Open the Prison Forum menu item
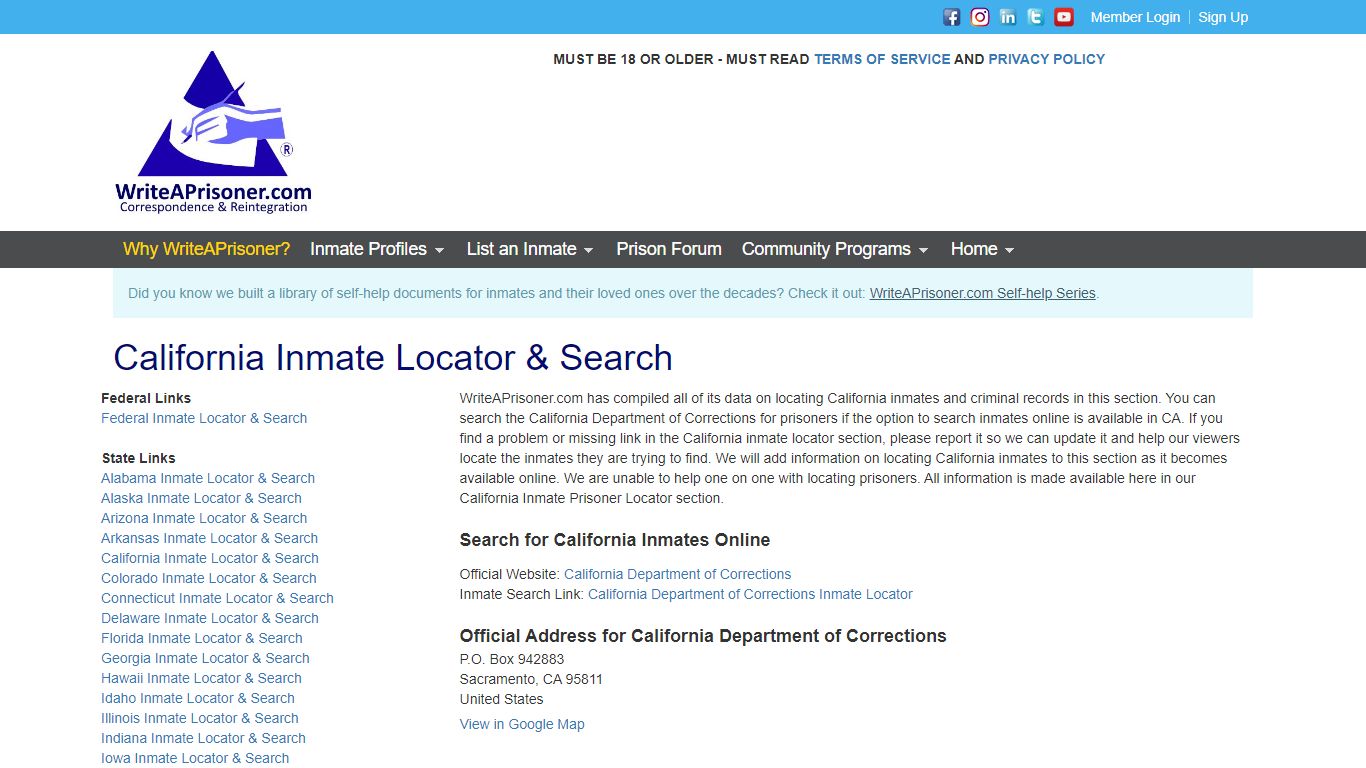1366x768 pixels. (669, 249)
